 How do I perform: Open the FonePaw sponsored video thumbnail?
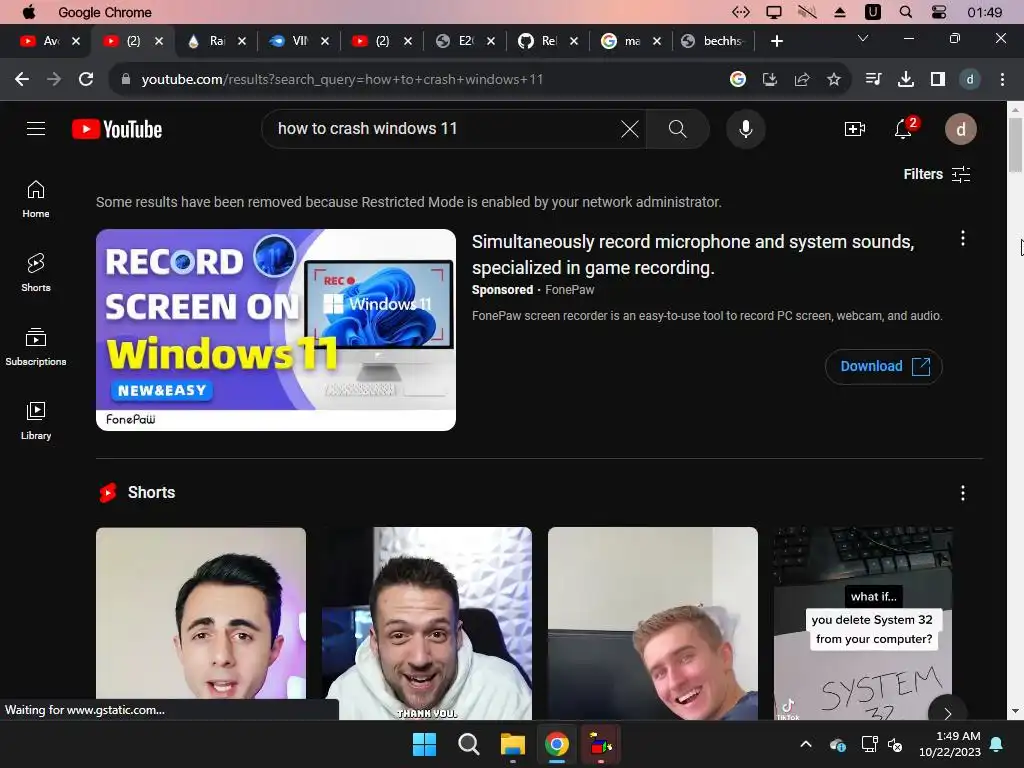(276, 329)
